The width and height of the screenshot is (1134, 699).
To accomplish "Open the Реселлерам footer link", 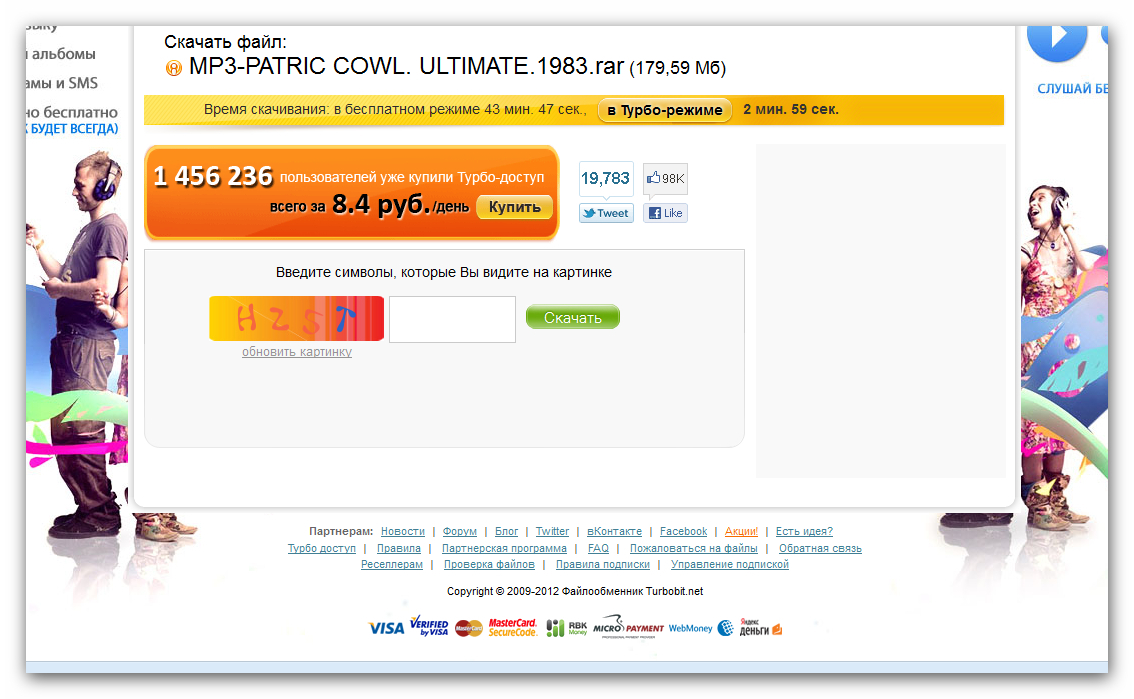I will click(x=392, y=565).
